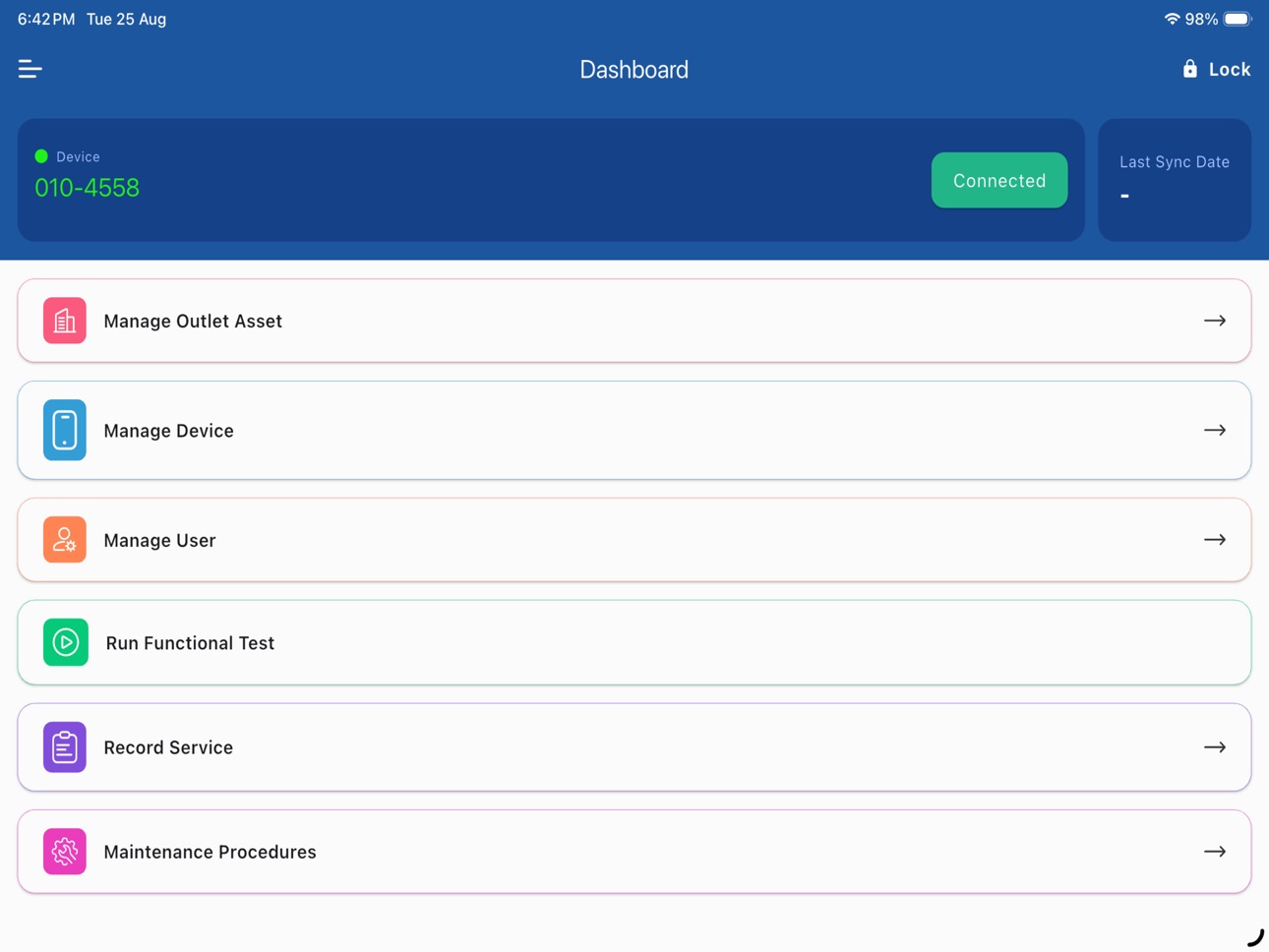Select the Manage Outlet Asset label
This screenshot has height=952, width=1269.
[193, 321]
